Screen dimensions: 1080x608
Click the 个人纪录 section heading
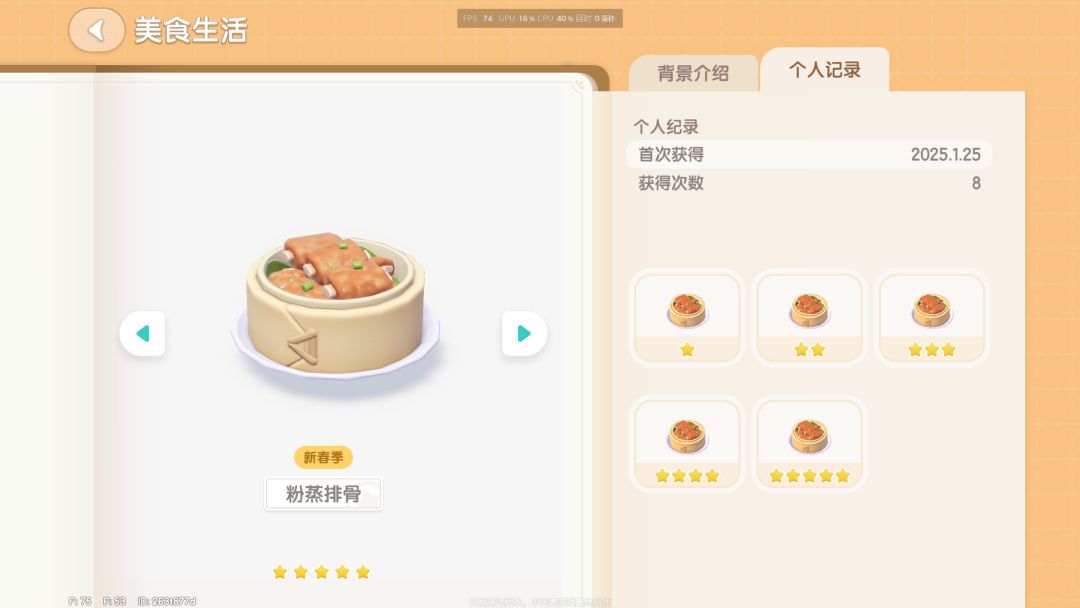pos(666,127)
